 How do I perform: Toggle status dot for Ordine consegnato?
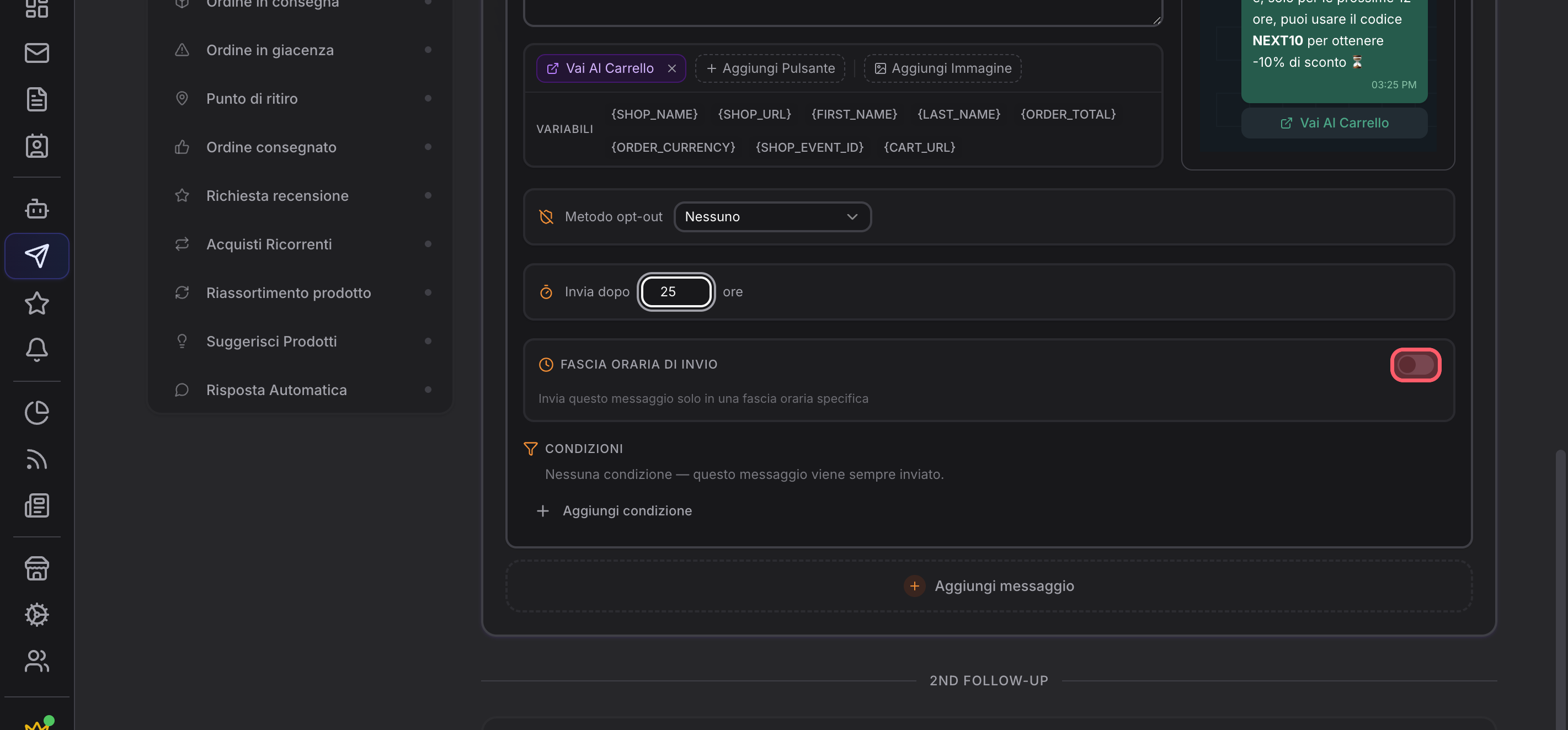point(428,147)
